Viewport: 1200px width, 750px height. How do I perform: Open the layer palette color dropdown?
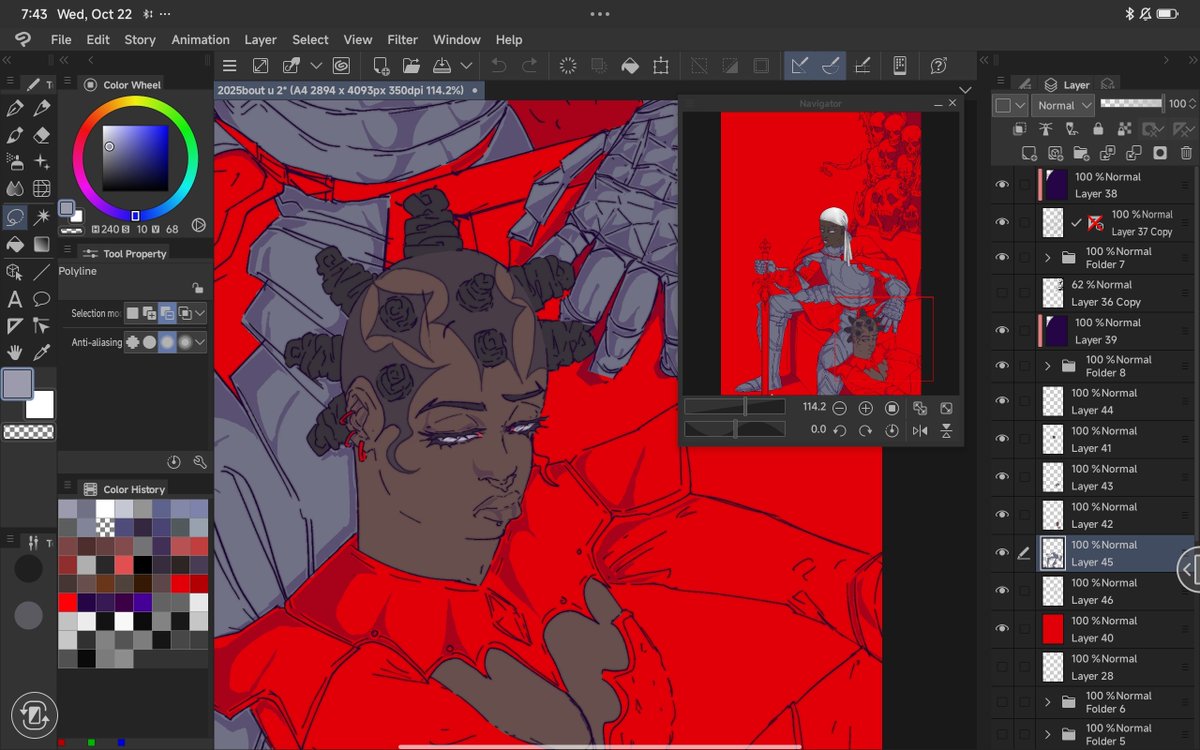1011,105
